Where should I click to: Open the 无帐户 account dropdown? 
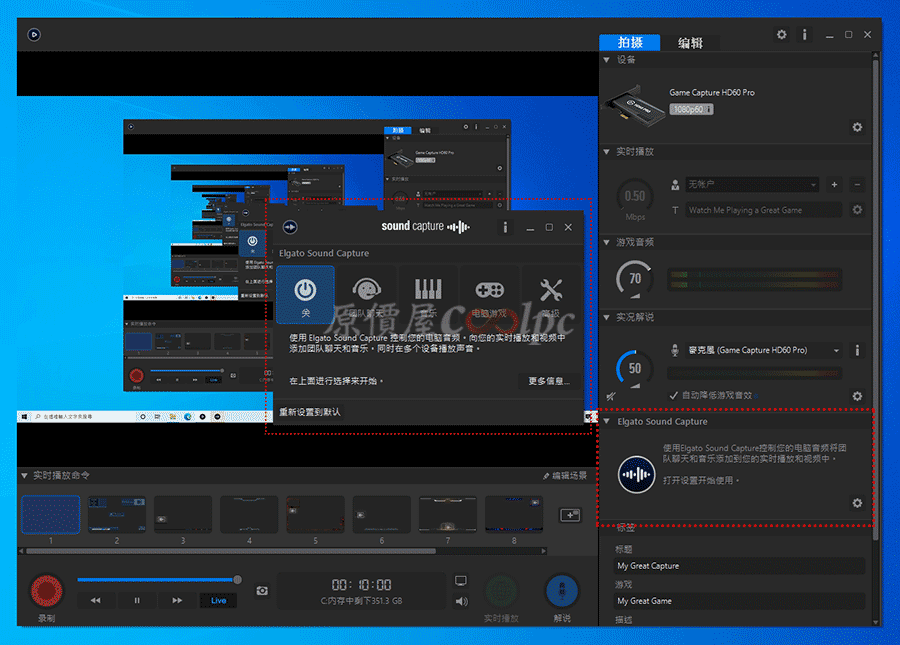click(752, 184)
